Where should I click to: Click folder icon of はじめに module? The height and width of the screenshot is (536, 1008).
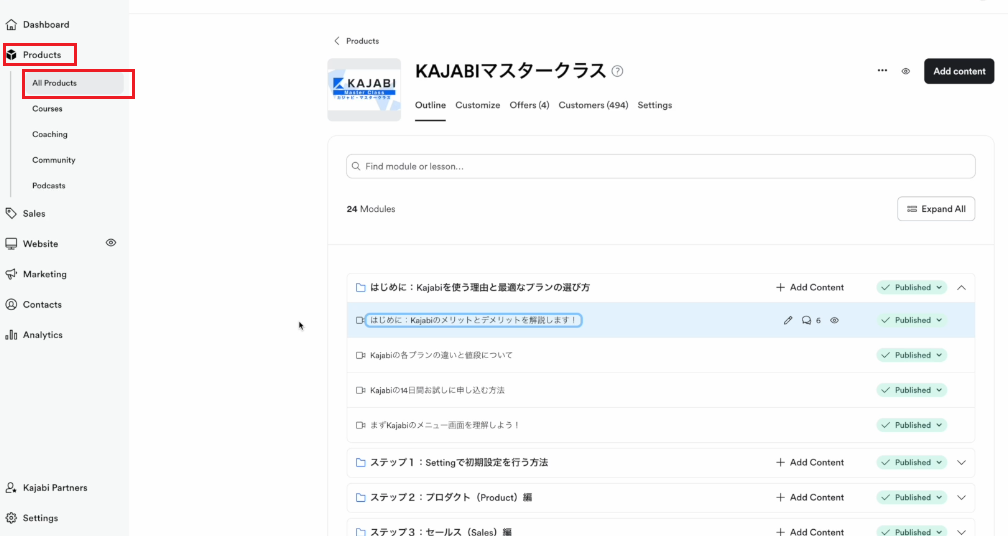[361, 287]
